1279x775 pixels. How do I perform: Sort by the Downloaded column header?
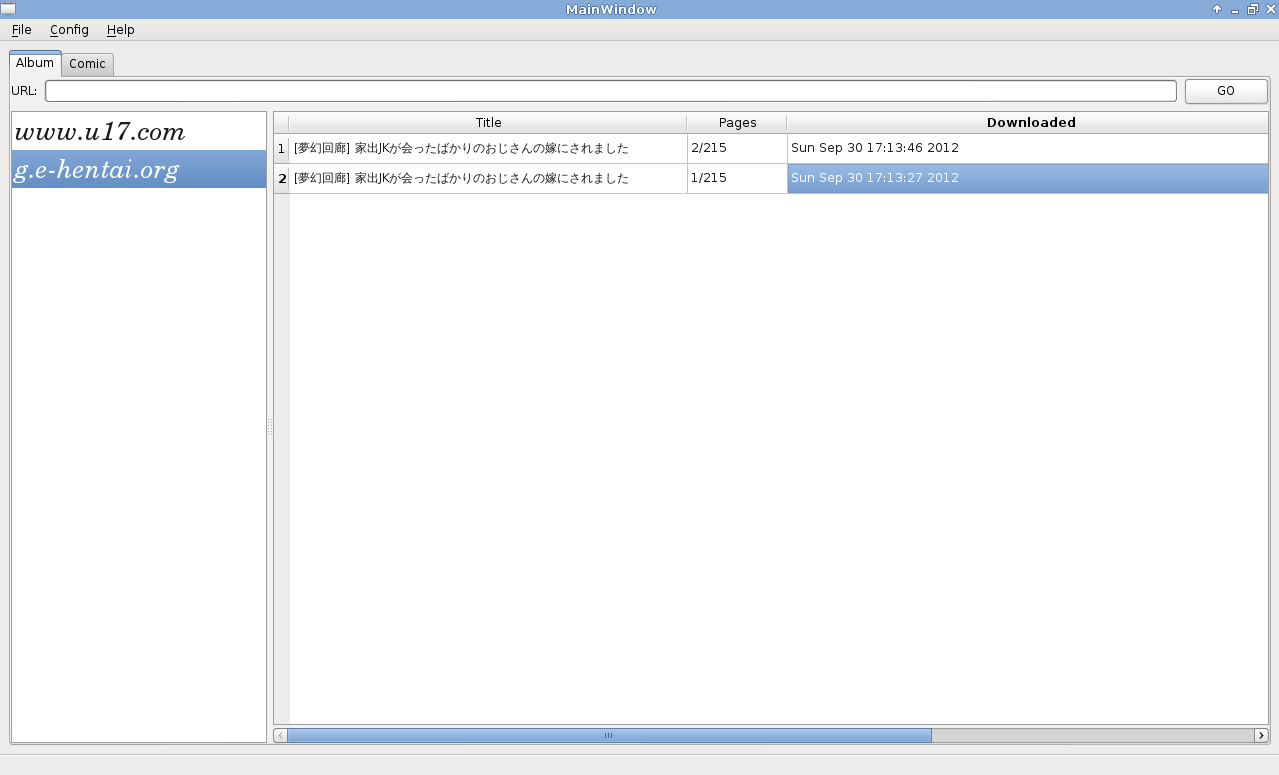[1030, 123]
